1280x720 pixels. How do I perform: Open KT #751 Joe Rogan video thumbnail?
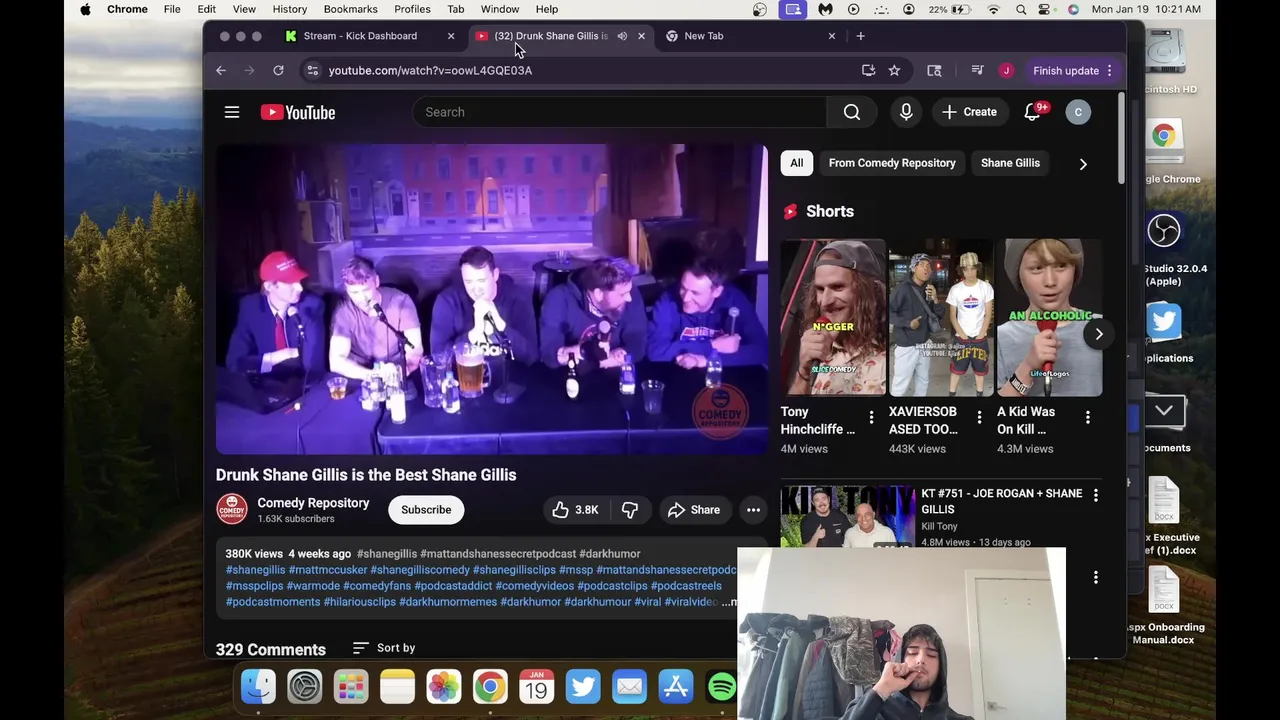click(x=847, y=517)
